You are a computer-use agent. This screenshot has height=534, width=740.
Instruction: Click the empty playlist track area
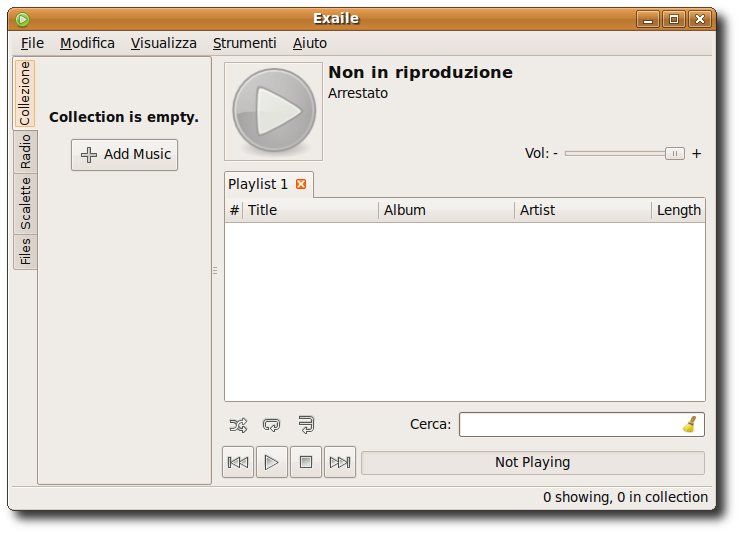click(x=465, y=311)
